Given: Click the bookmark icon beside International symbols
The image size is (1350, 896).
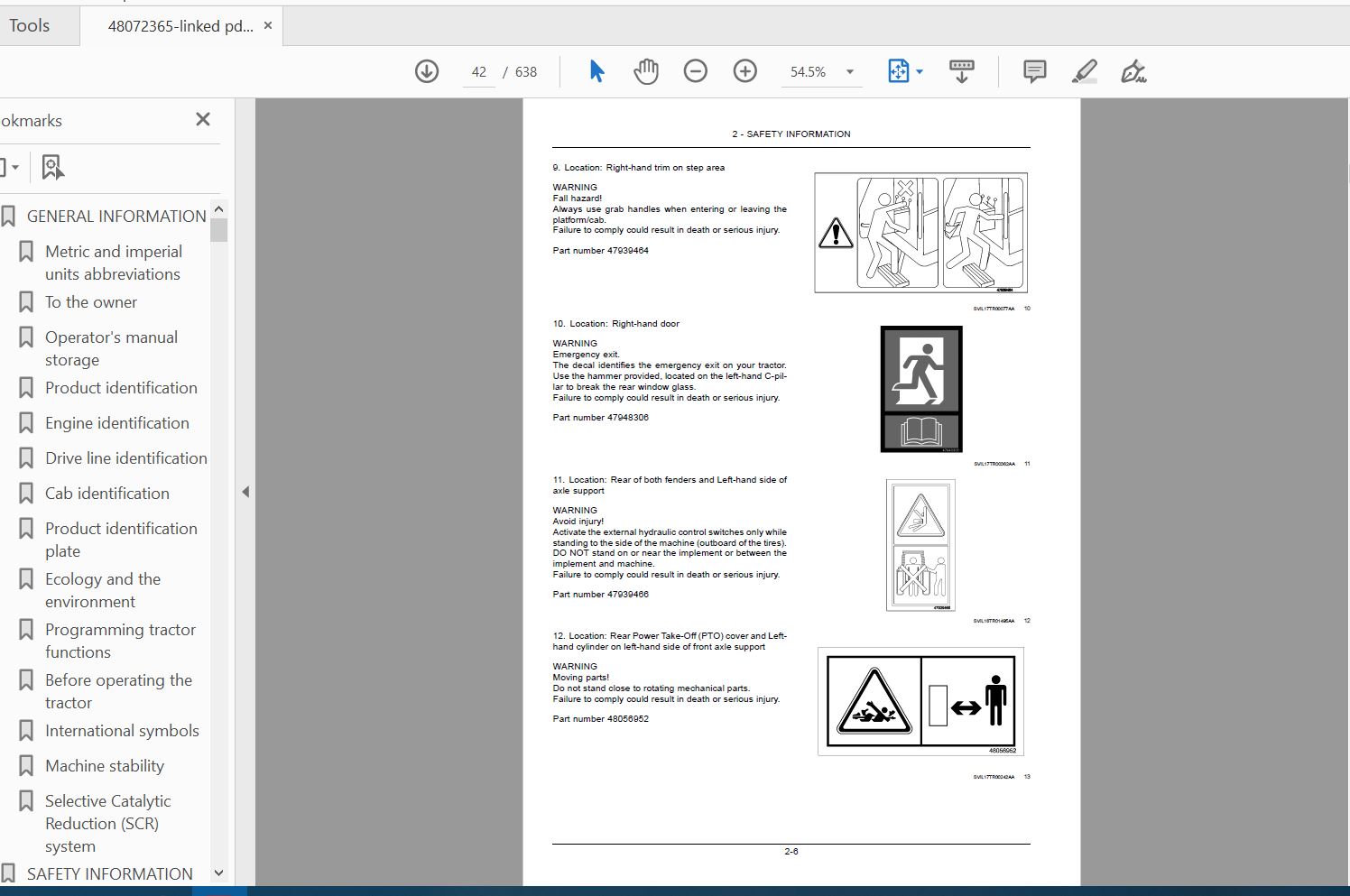Looking at the screenshot, I should click(26, 731).
